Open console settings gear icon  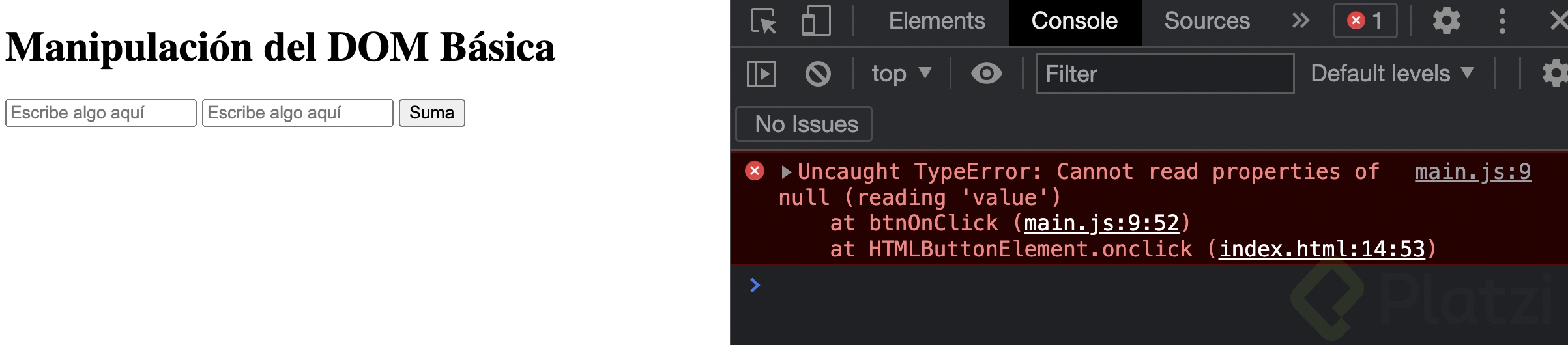point(1556,74)
